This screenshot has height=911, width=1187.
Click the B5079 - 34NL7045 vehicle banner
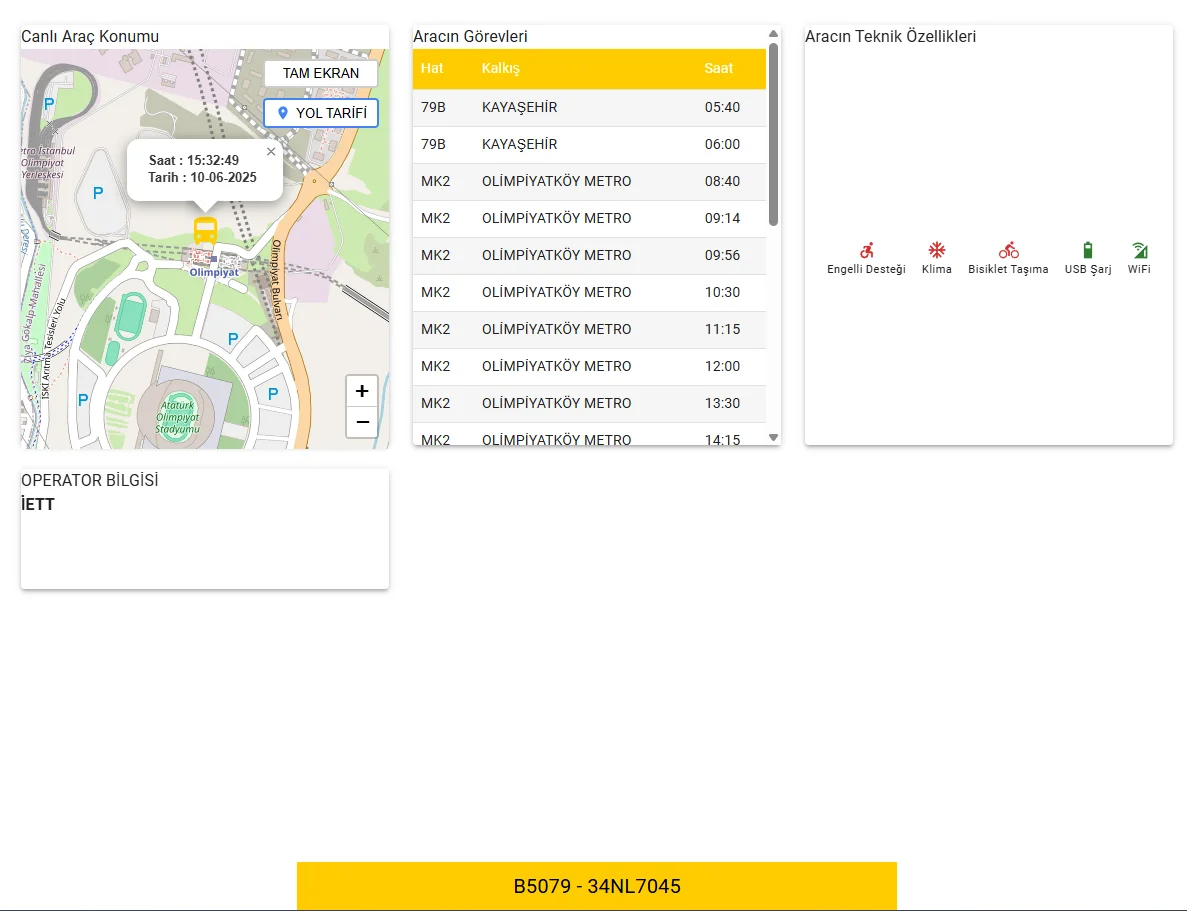(x=597, y=886)
